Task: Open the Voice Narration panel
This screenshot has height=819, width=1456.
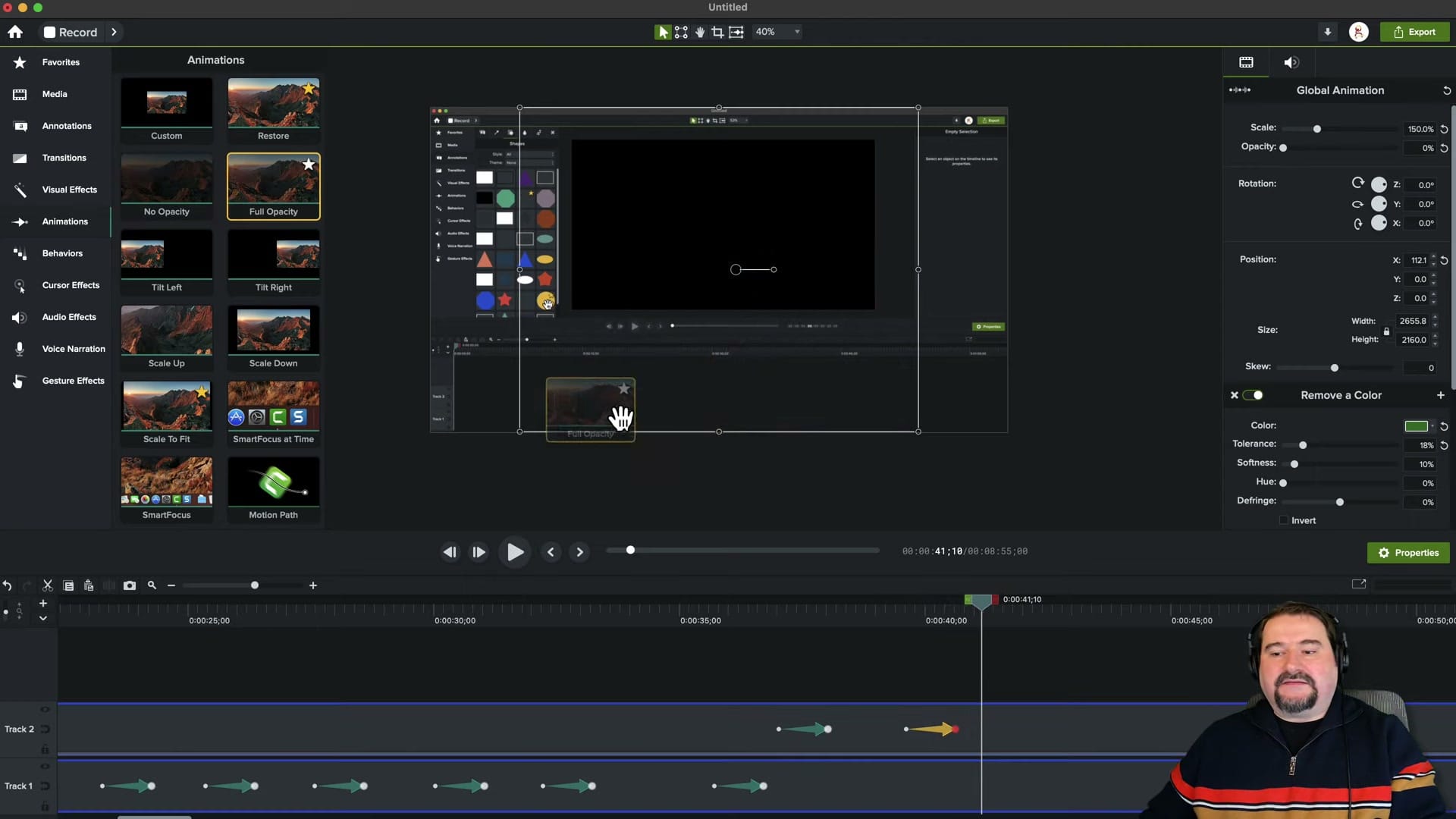Action: click(72, 349)
